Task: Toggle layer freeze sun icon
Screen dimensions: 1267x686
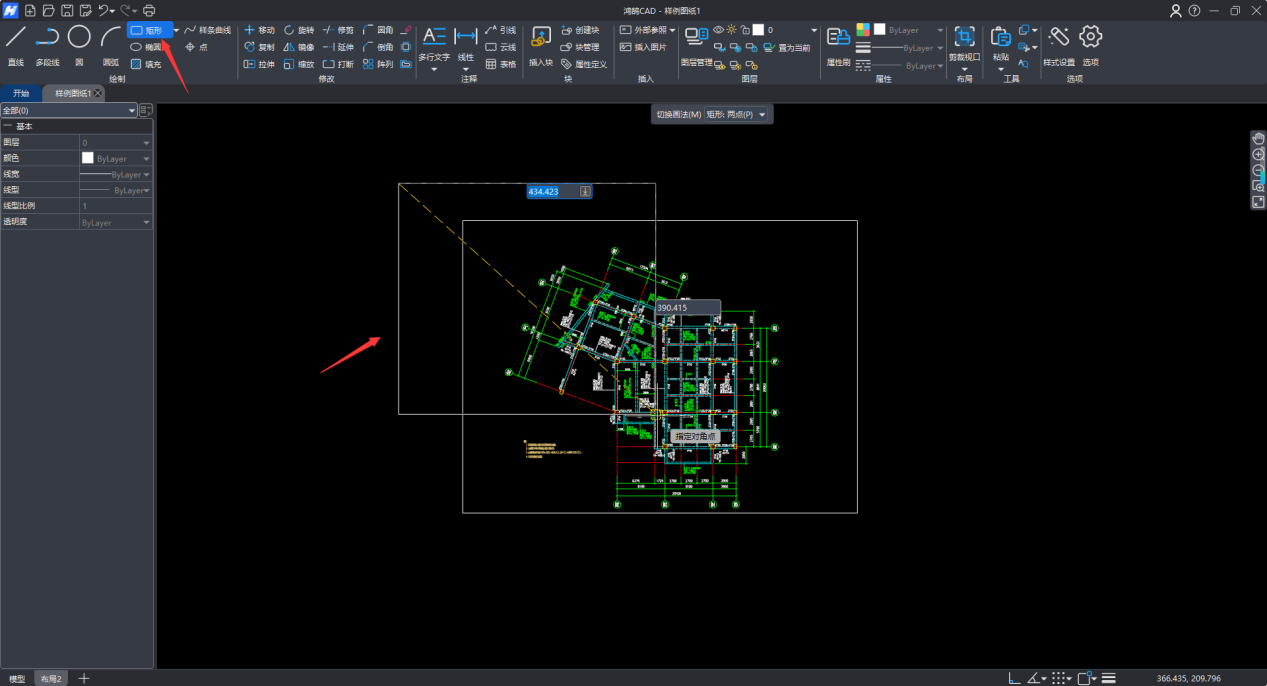Action: tap(731, 30)
